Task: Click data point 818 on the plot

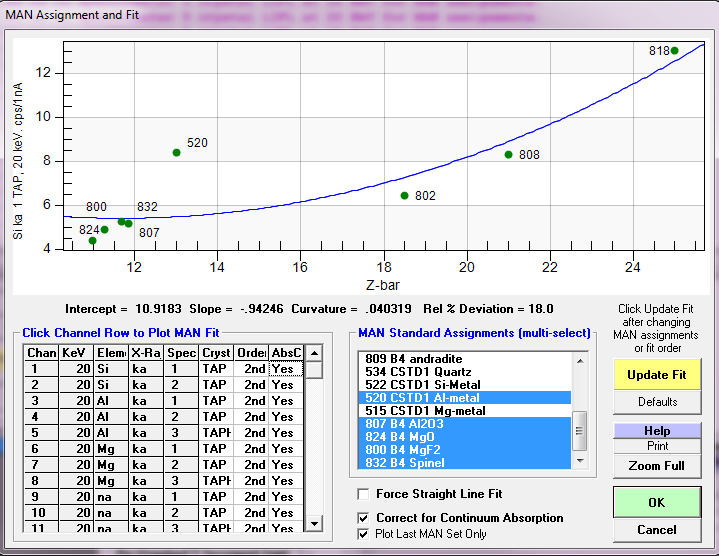Action: (x=674, y=51)
